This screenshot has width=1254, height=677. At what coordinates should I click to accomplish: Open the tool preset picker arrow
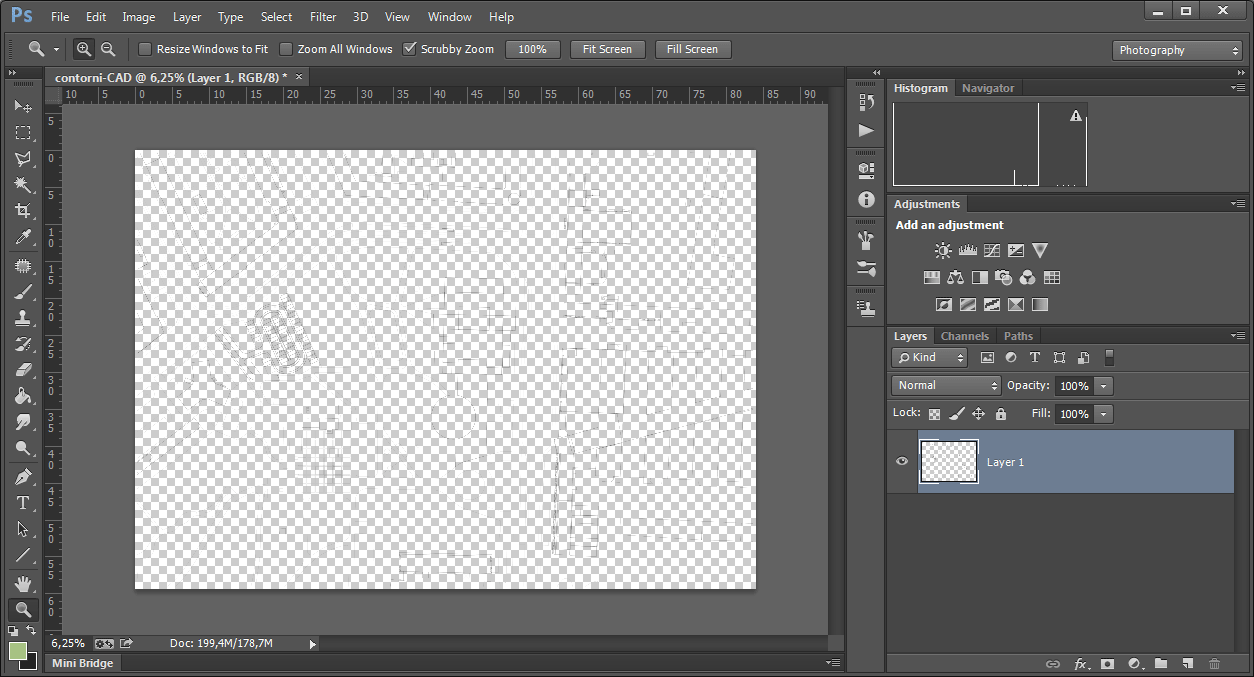pyautogui.click(x=56, y=49)
